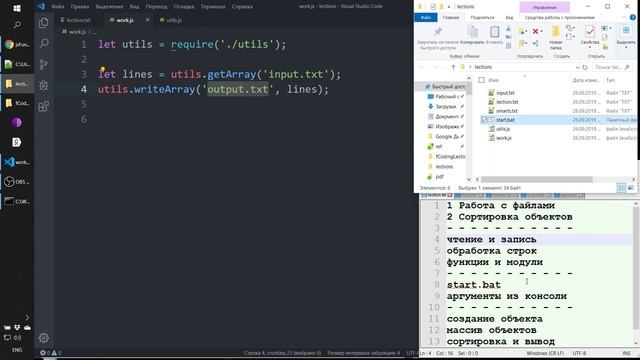Click the Refresh icon next to address bar

pos(585,67)
